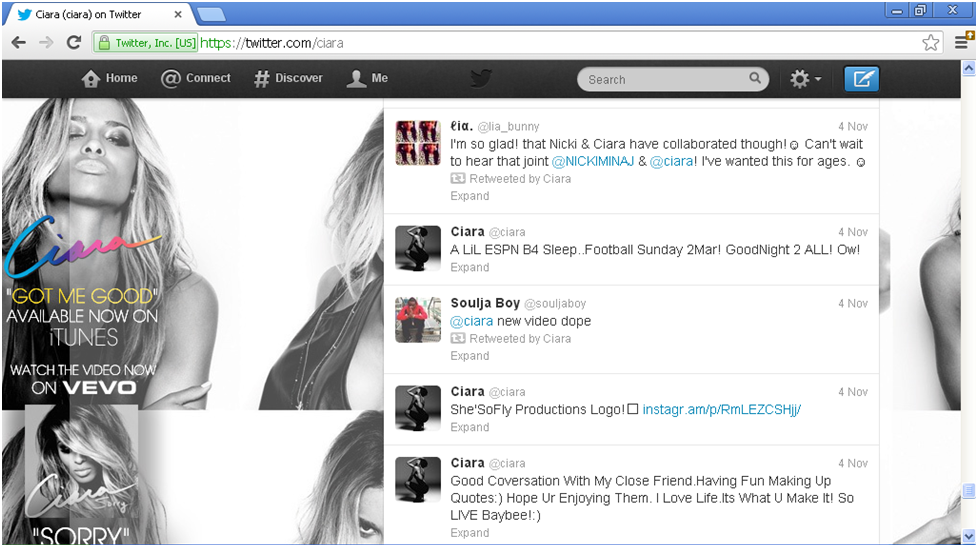The image size is (976, 545).
Task: Close the Ciara on Twitter tab
Action: tap(178, 14)
